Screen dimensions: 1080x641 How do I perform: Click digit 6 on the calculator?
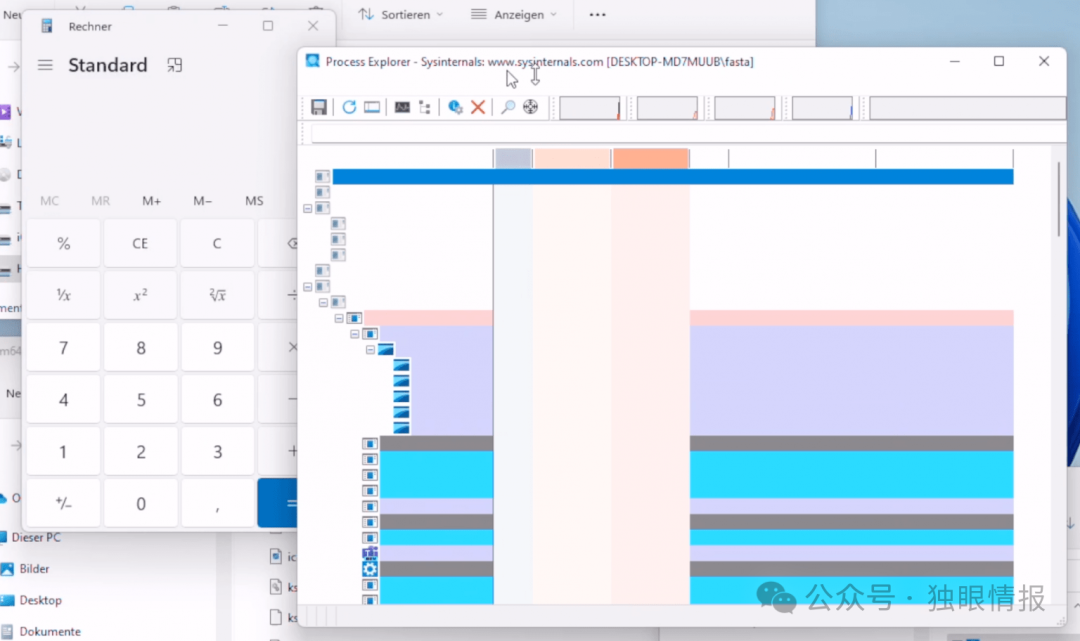tap(217, 400)
